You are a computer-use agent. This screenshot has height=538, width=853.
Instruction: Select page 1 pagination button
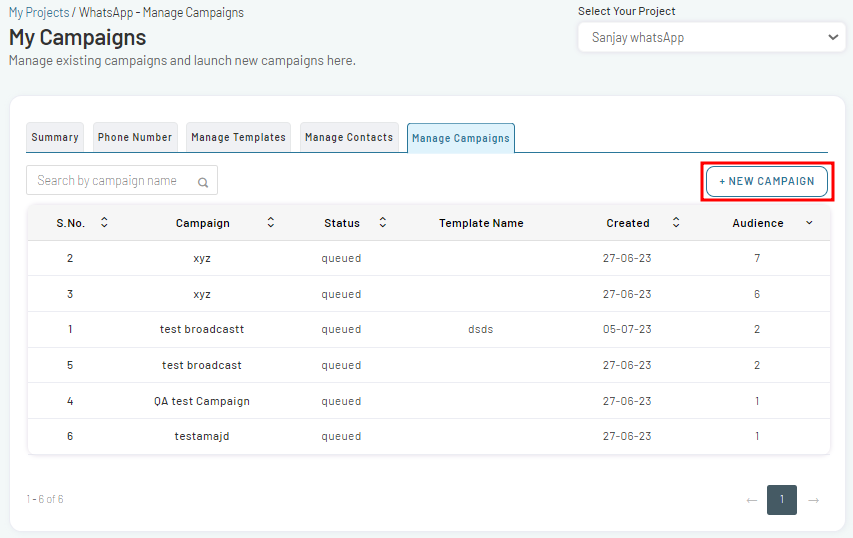(782, 500)
